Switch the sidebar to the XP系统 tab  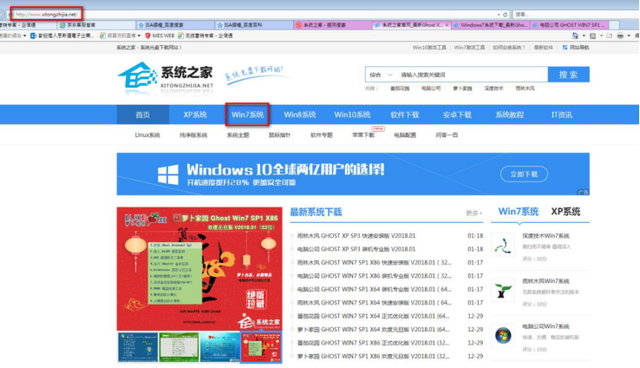(565, 211)
